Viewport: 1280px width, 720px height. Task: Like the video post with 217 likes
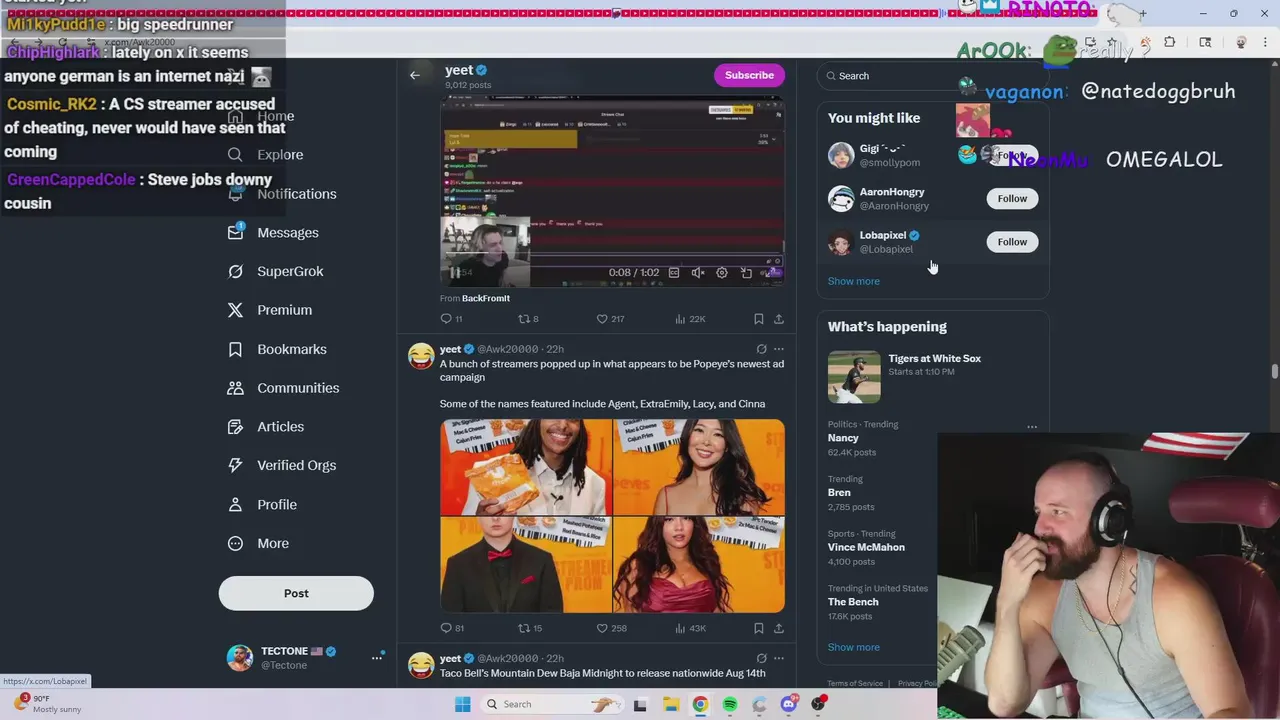(x=610, y=319)
